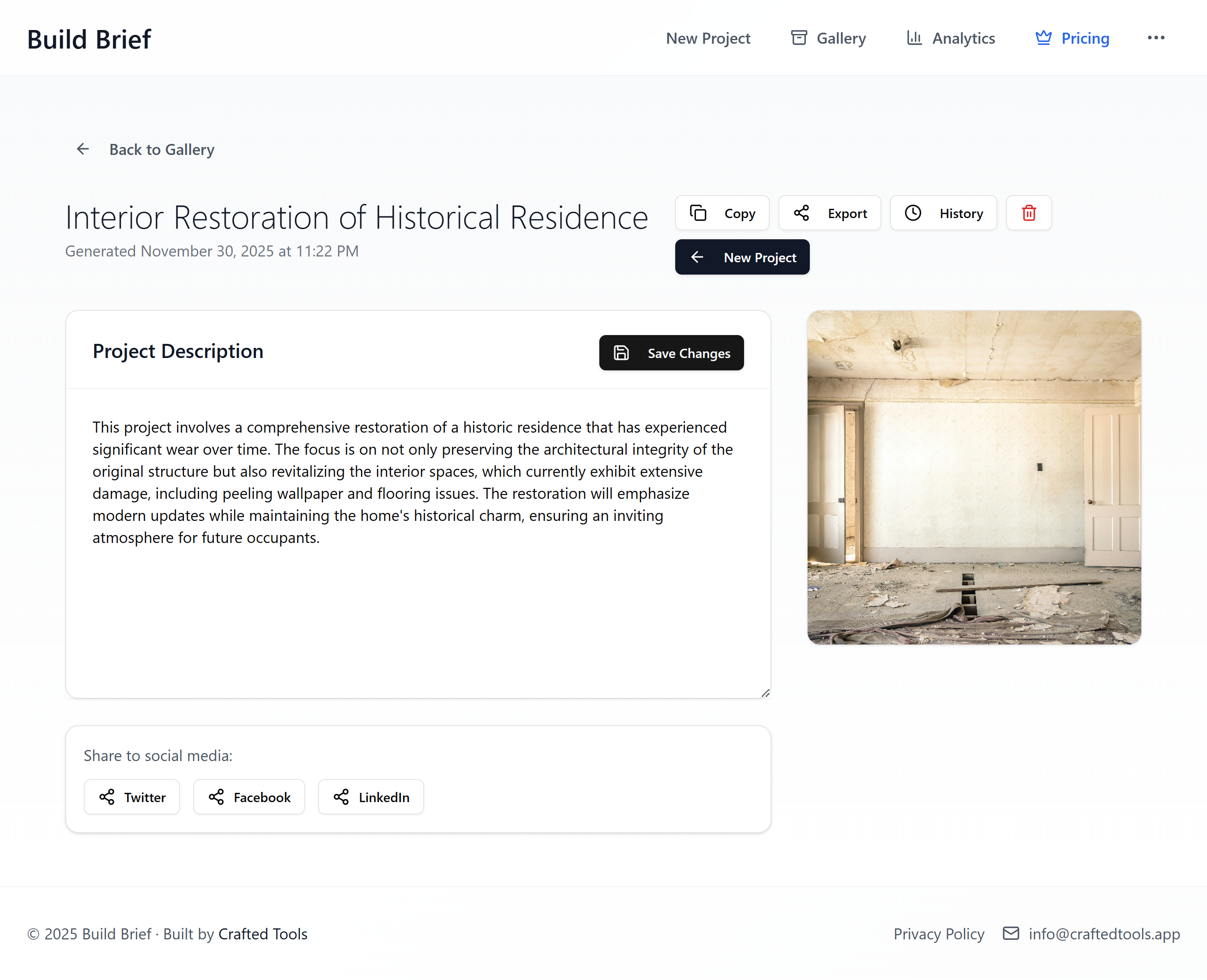Share the project to Twitter
The image size is (1207, 980).
click(132, 796)
